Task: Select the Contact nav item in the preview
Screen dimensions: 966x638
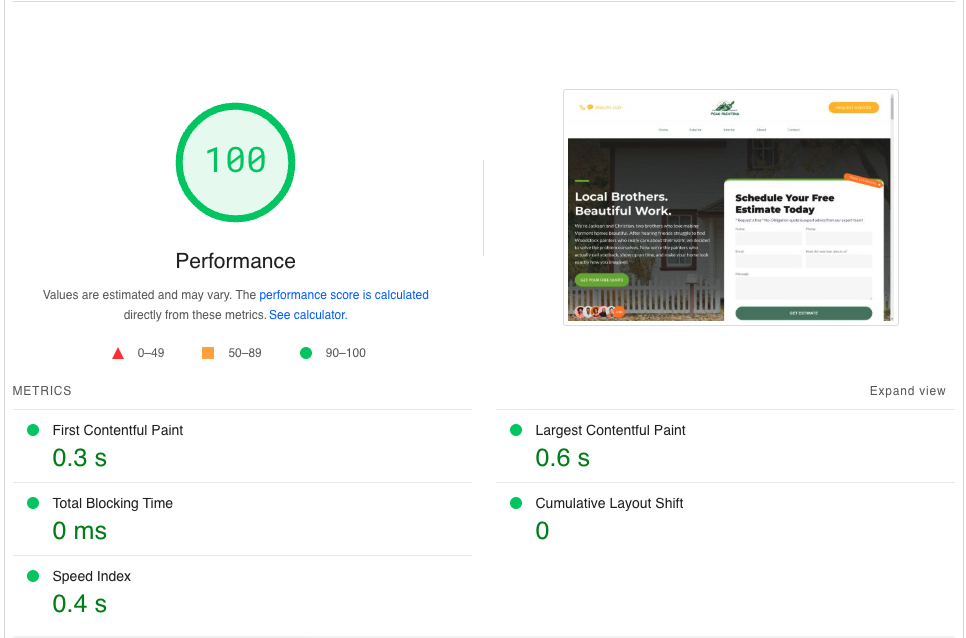Action: 794,130
